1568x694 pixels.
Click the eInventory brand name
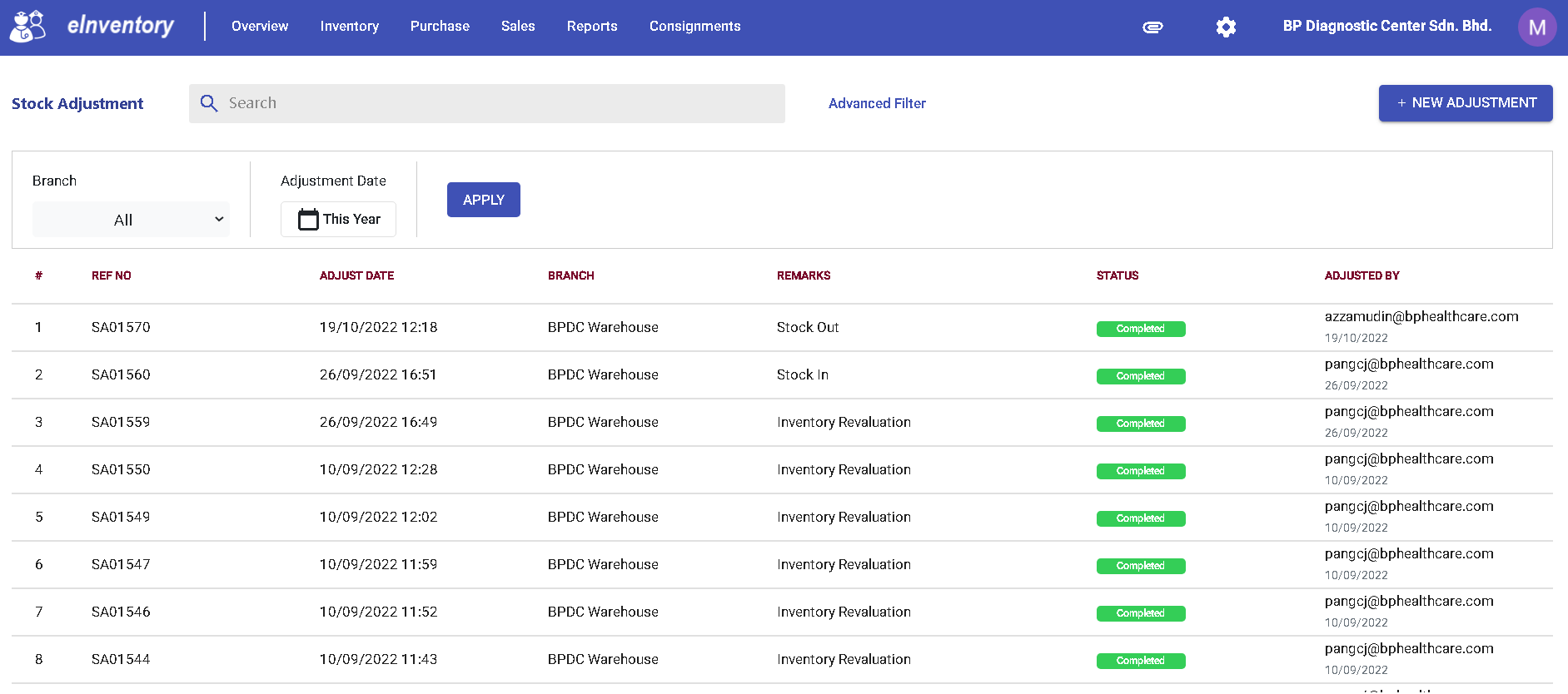(x=121, y=26)
